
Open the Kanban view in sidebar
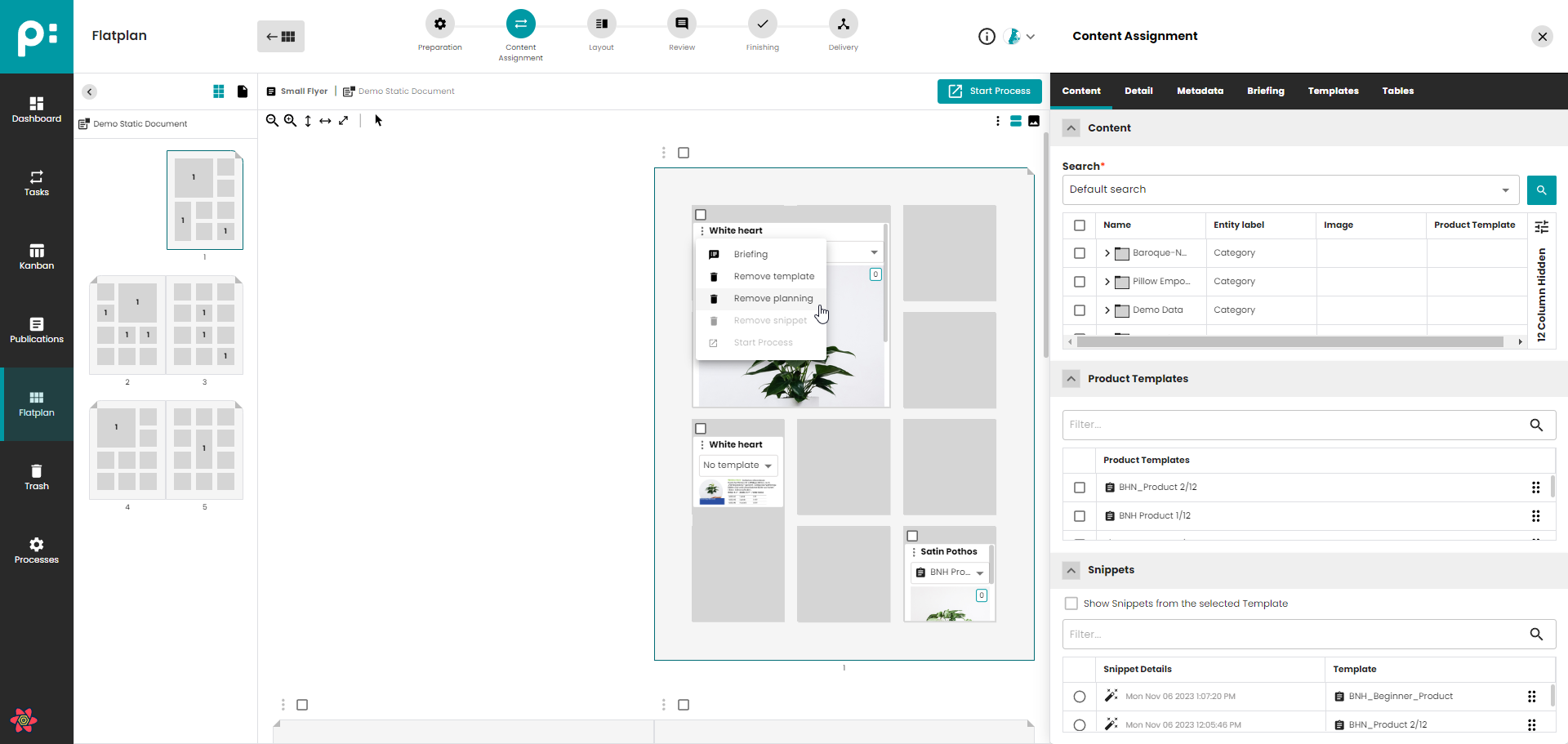click(x=37, y=257)
